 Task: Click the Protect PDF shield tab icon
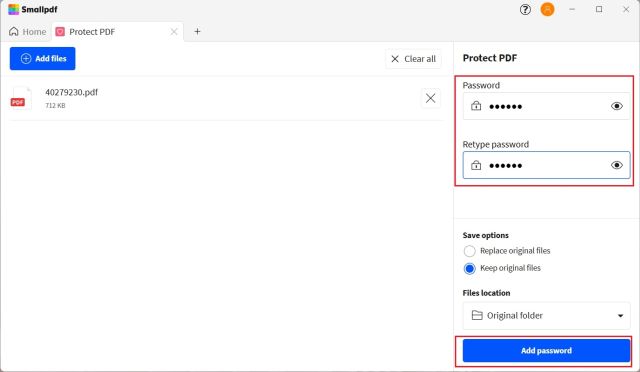(60, 31)
